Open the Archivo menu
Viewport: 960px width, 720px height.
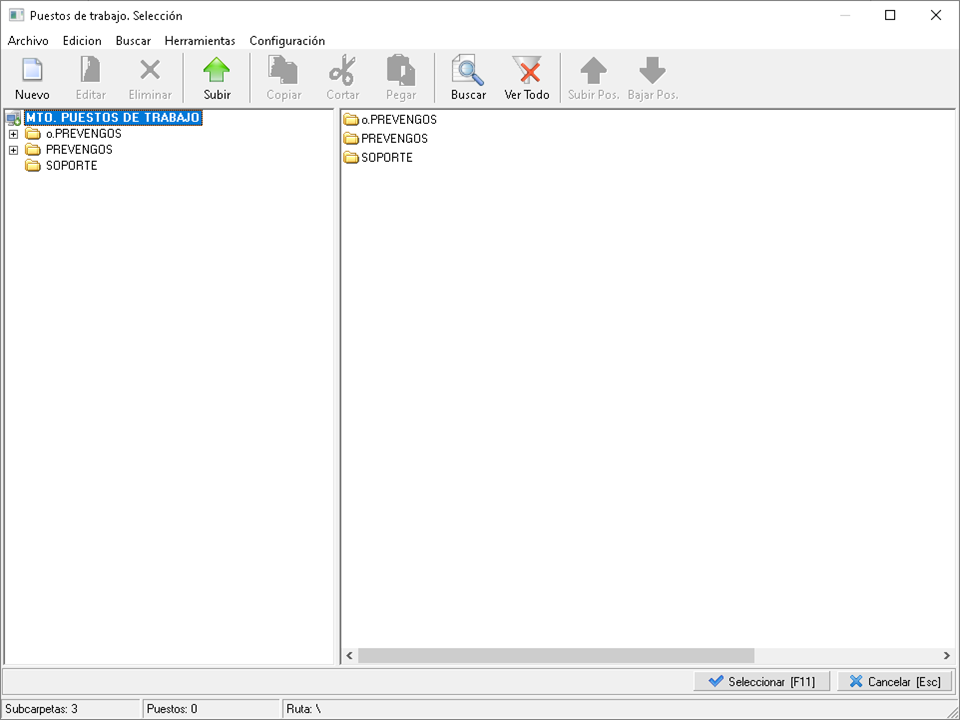point(28,41)
